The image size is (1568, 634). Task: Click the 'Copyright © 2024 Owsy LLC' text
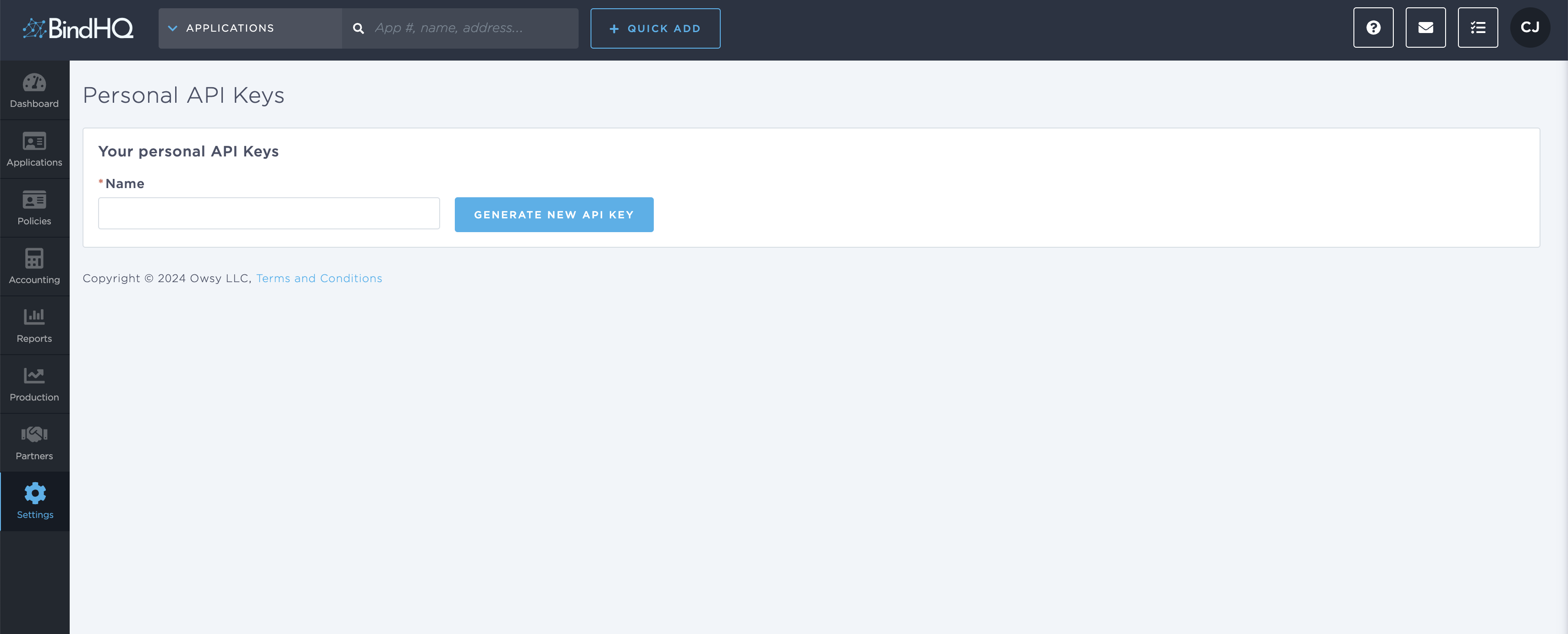pos(167,278)
